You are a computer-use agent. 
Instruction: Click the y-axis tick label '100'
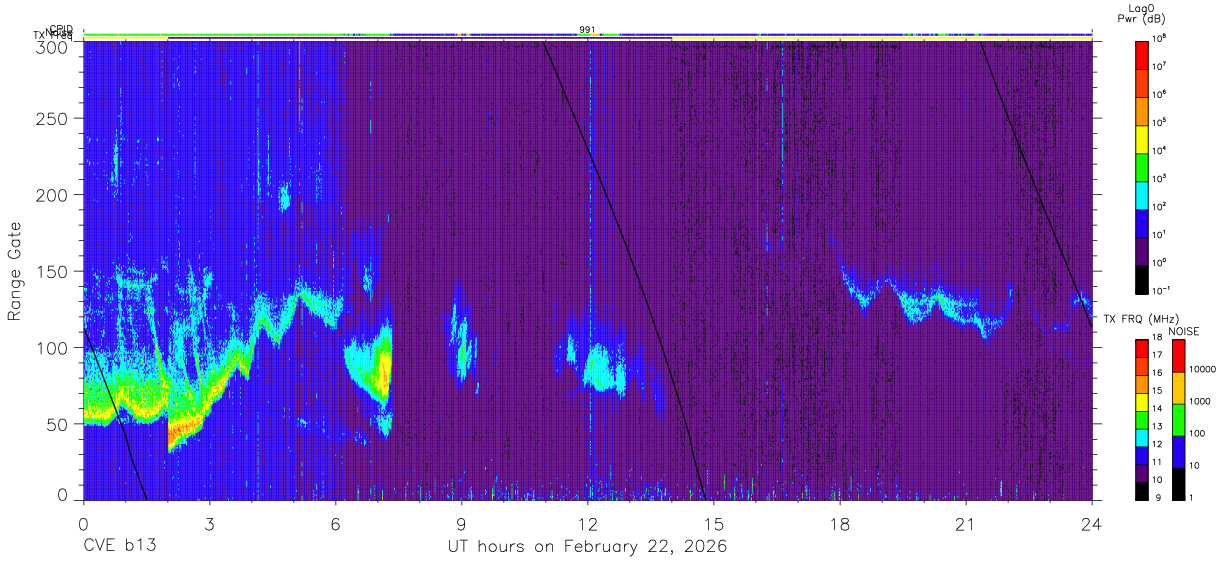(53, 347)
